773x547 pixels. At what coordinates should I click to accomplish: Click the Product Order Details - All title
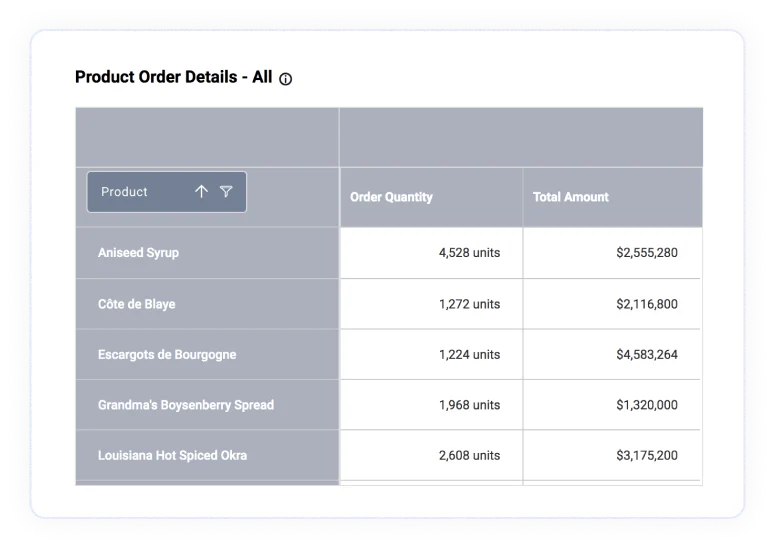pos(174,77)
